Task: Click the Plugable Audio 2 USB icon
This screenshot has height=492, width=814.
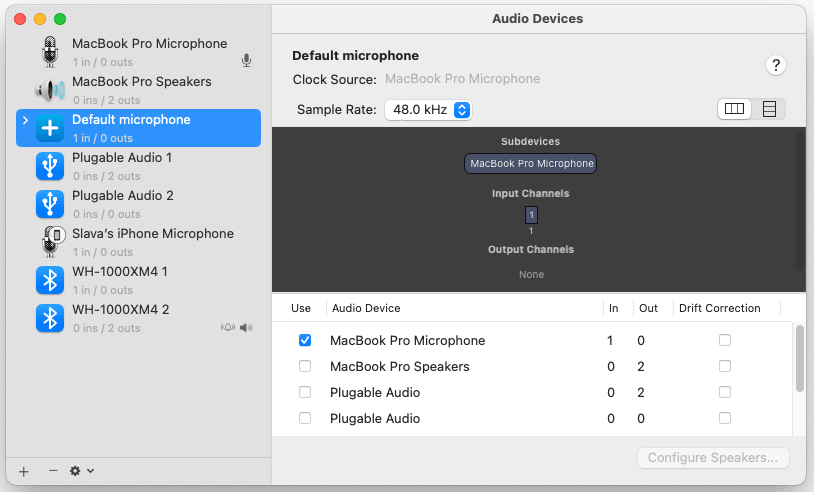Action: (x=50, y=204)
